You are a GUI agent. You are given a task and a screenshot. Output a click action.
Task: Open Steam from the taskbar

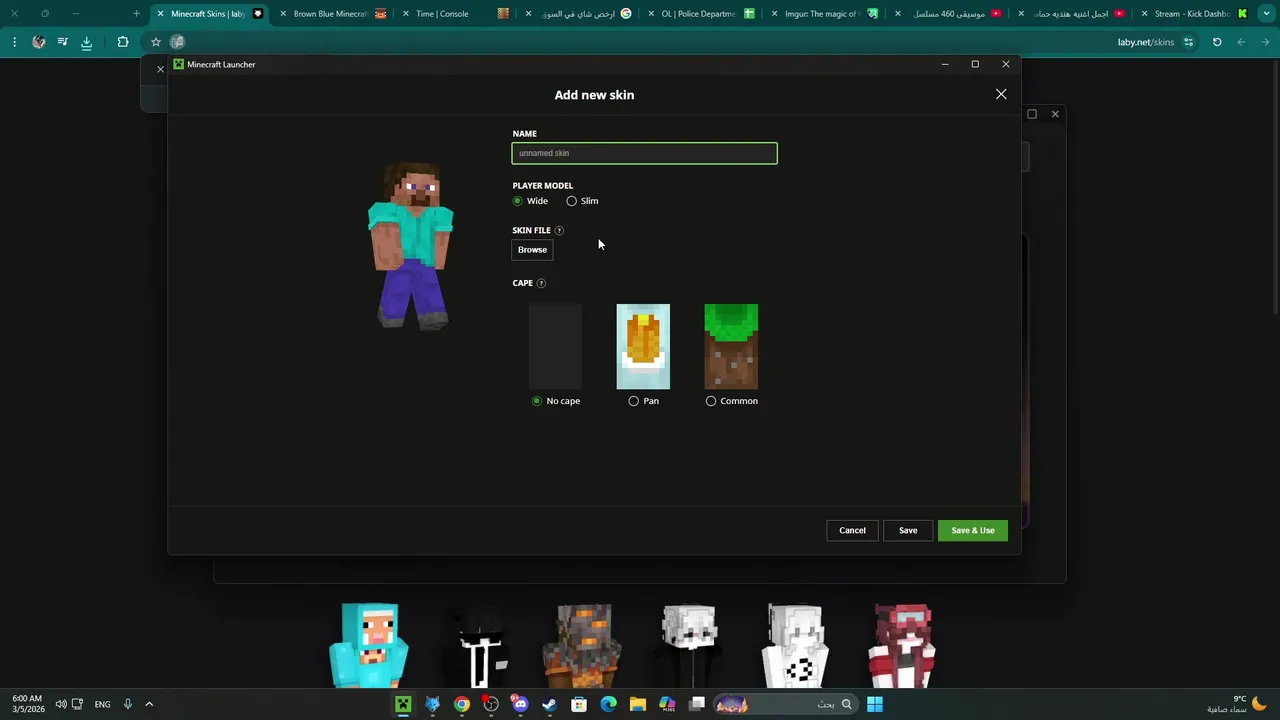click(x=549, y=704)
